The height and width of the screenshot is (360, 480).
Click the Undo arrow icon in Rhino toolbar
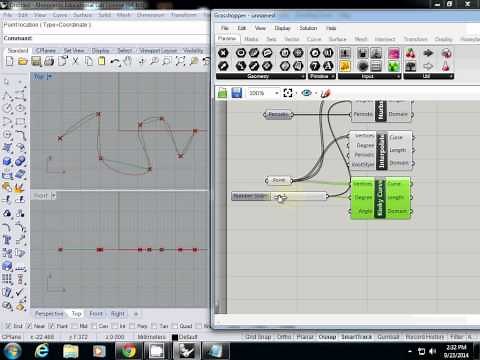point(115,61)
